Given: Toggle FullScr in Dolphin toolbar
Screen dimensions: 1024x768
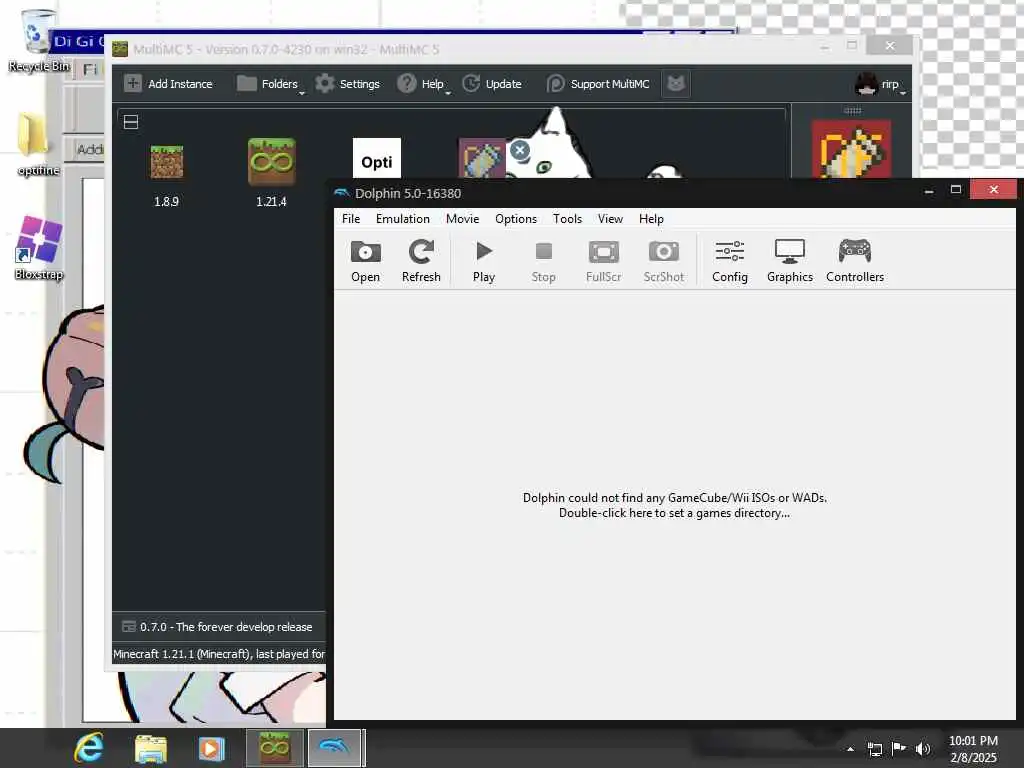Looking at the screenshot, I should pyautogui.click(x=603, y=261).
